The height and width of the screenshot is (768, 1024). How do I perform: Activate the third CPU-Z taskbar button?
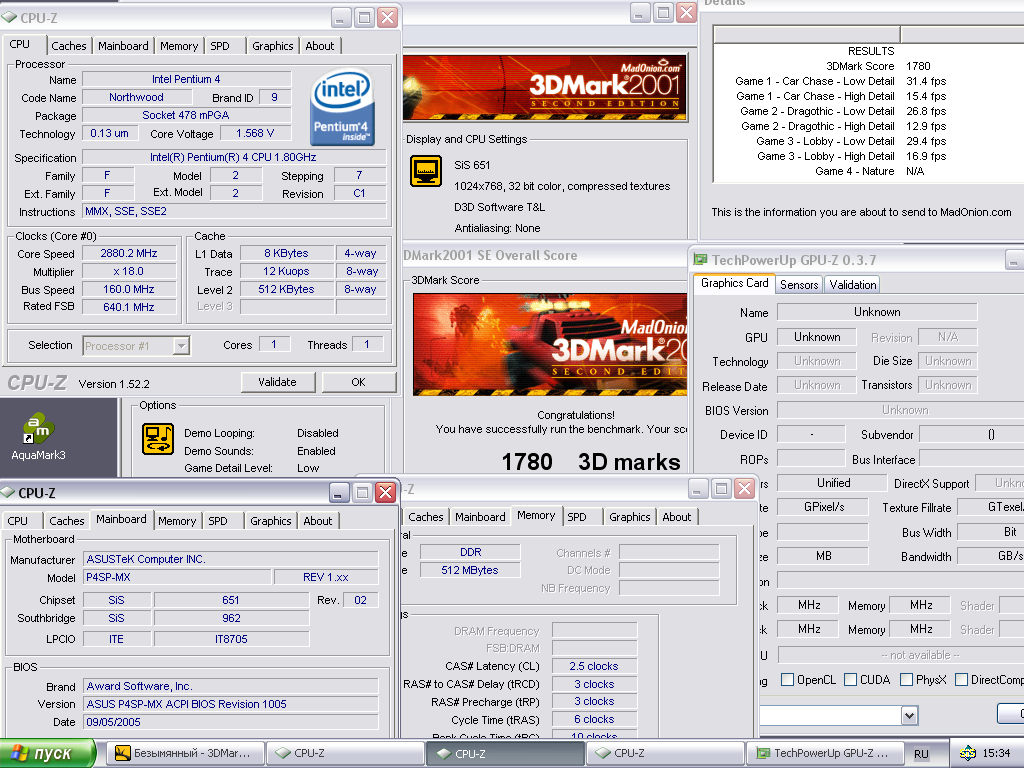coord(665,753)
